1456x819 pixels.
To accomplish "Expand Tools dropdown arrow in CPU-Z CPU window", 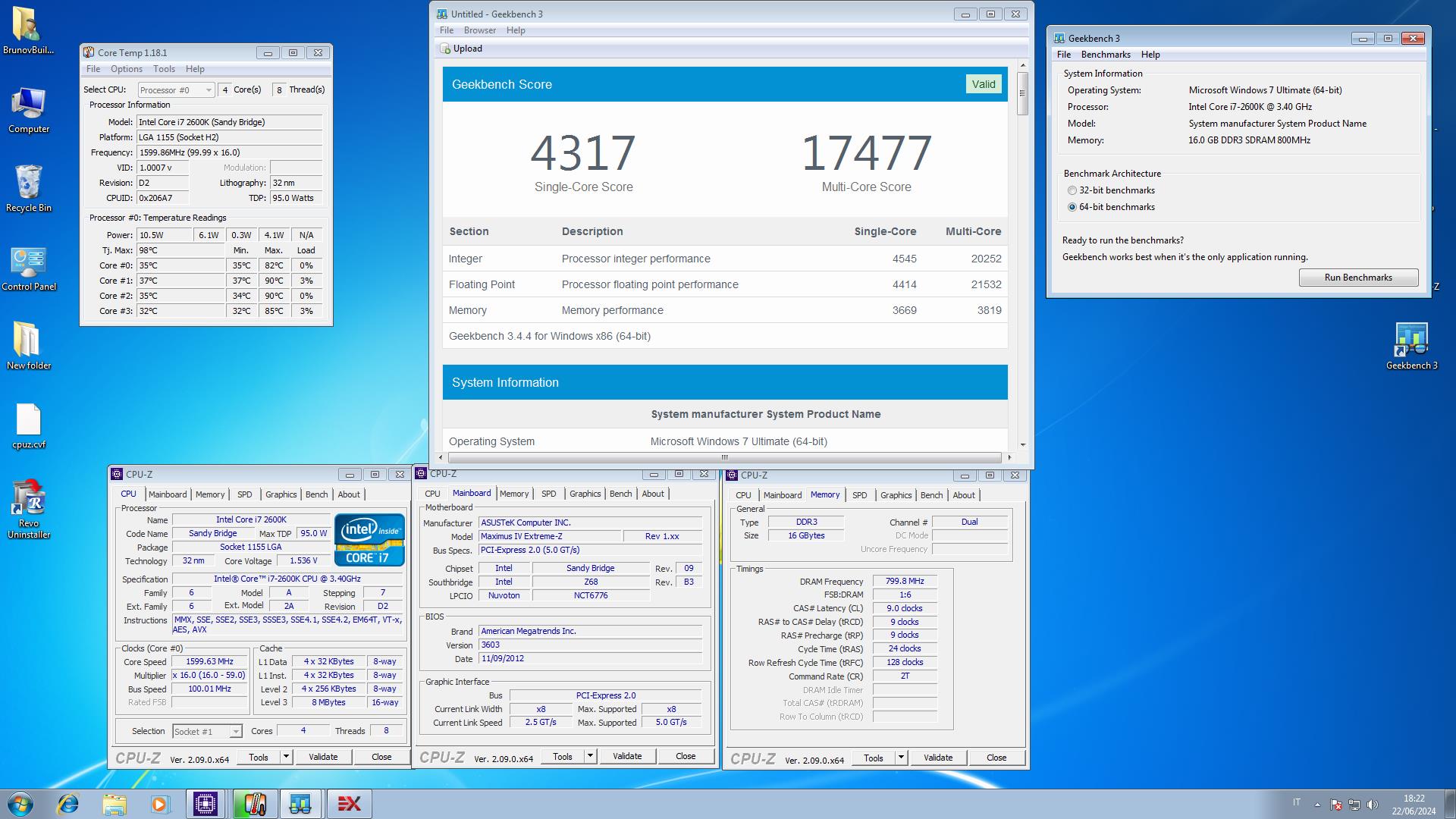I will point(286,757).
